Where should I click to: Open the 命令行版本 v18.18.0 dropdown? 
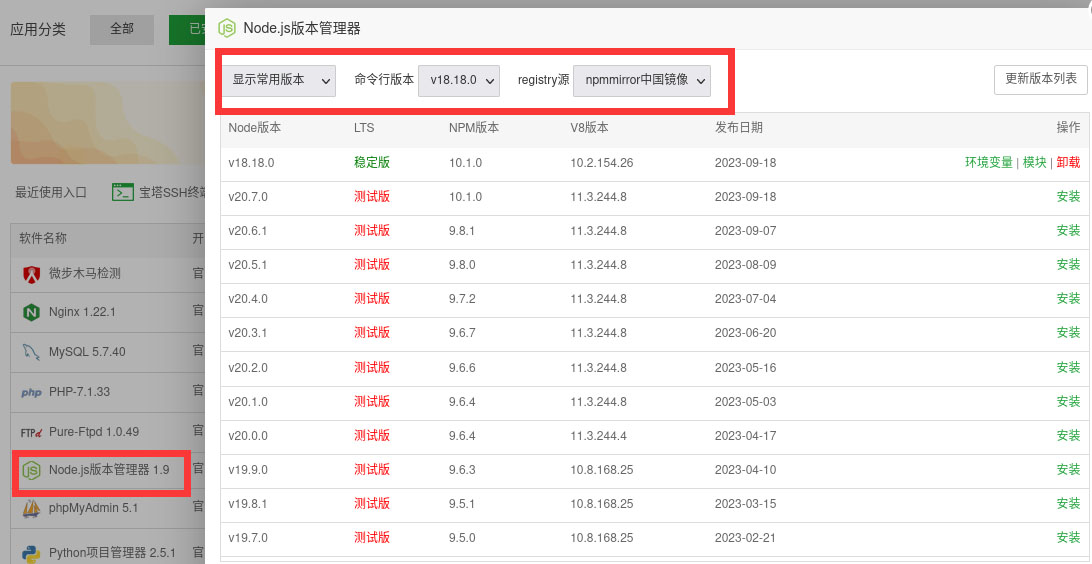coord(459,80)
